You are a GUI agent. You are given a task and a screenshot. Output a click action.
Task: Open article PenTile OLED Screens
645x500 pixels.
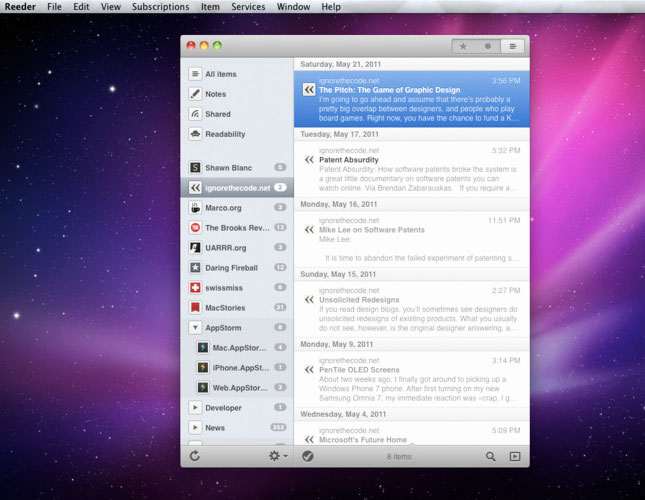click(x=412, y=379)
